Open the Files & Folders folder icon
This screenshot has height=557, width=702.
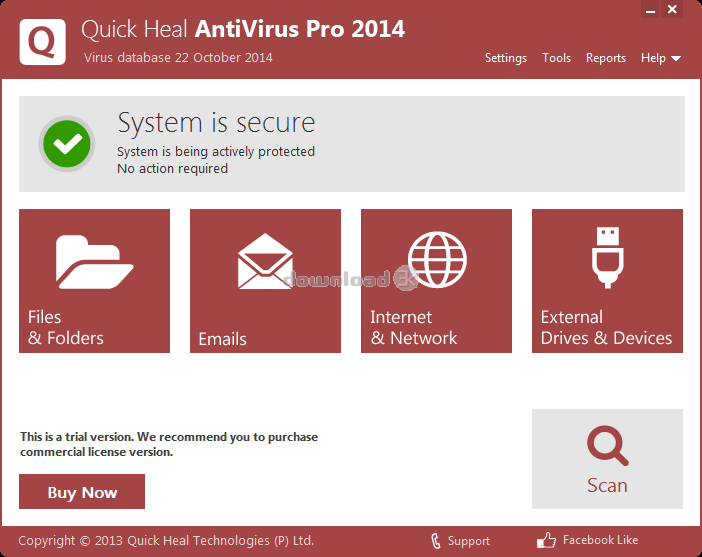point(94,260)
